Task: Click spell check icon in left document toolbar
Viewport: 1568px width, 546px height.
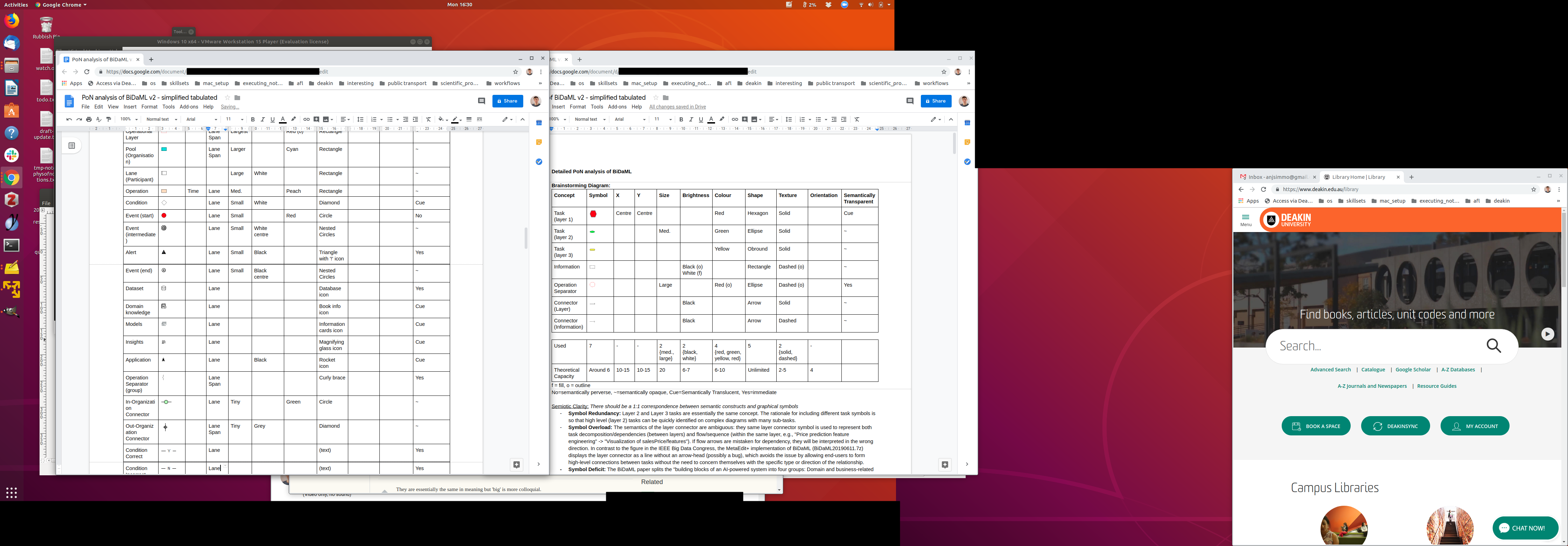Action: pos(99,119)
